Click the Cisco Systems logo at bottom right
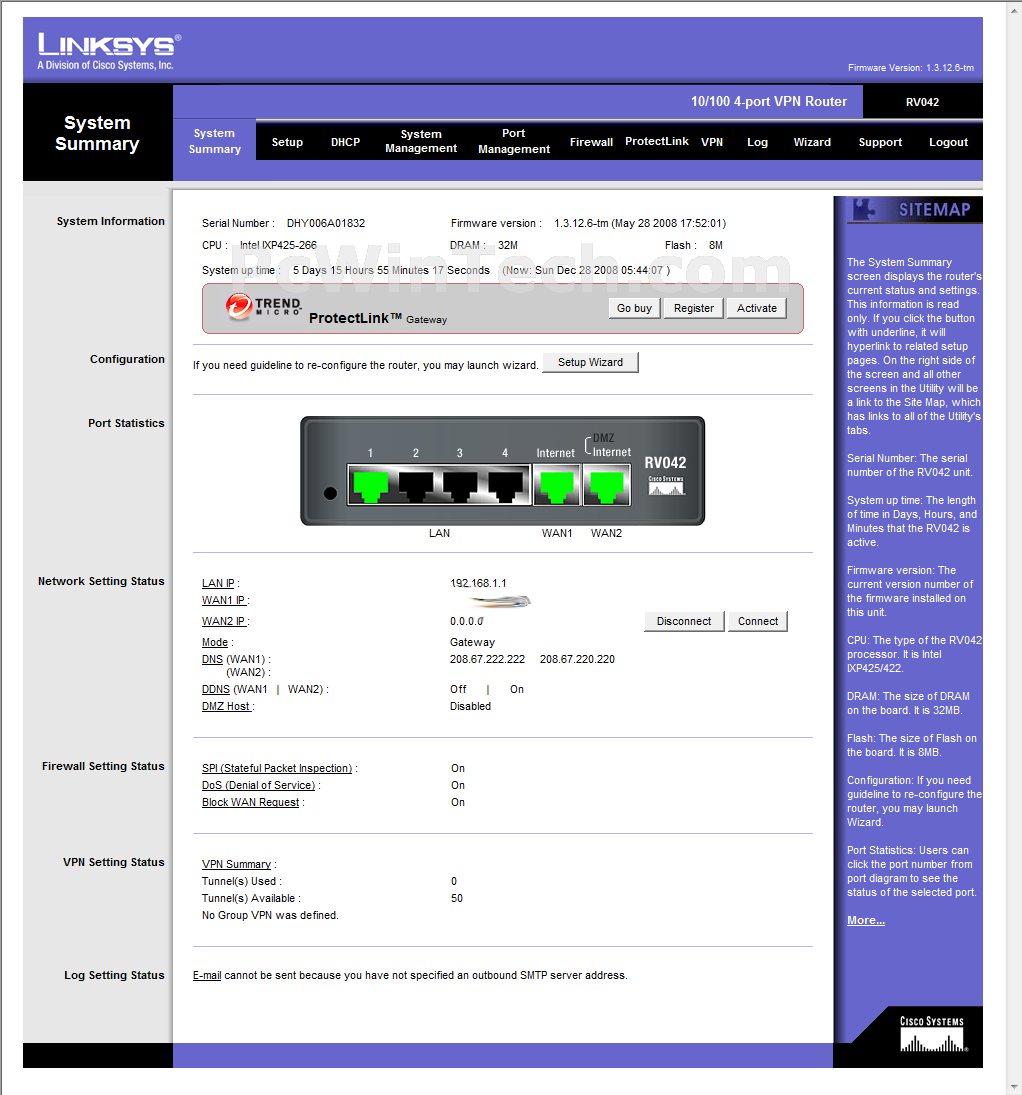This screenshot has width=1022, height=1095. [932, 1034]
